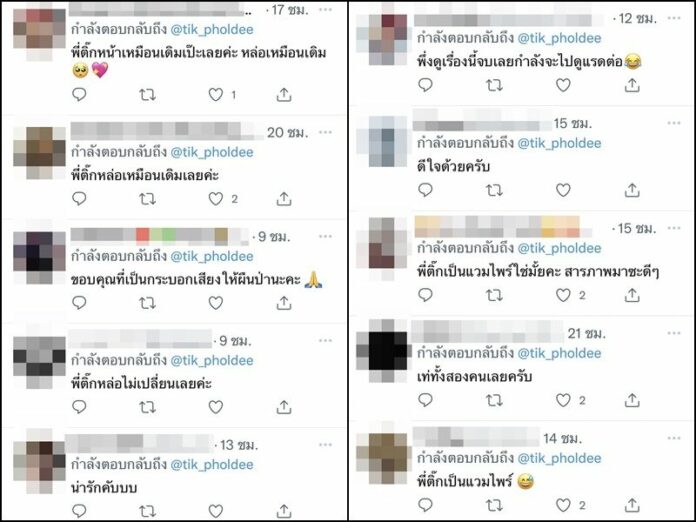Share the tweet posted 12 ชม. ago
The height and width of the screenshot is (522, 696).
tap(632, 85)
